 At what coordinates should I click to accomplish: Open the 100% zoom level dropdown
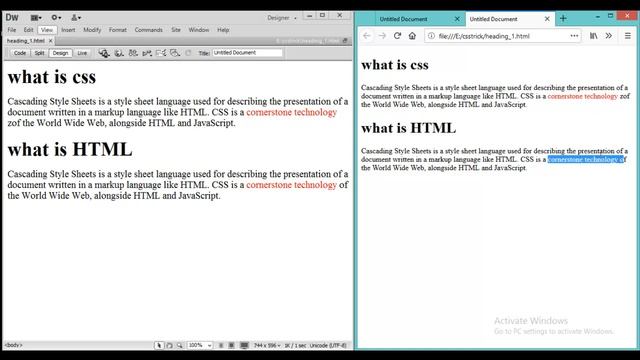tap(200, 345)
